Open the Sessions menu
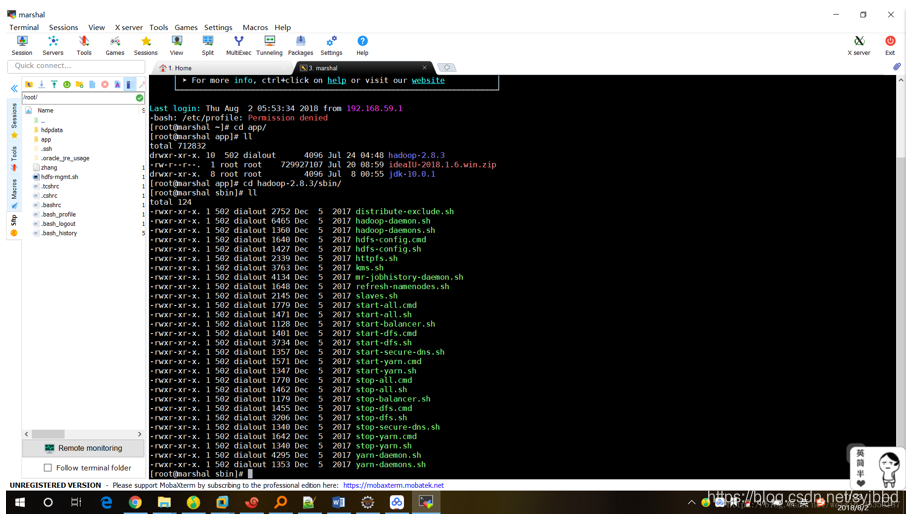The image size is (908, 516). pyautogui.click(x=64, y=27)
